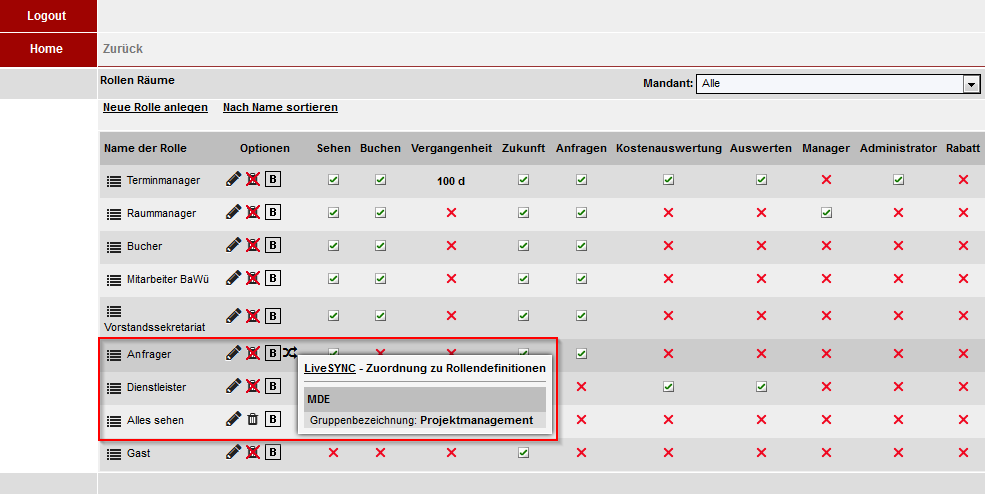Toggle Manager checkbox for Raummanager
The image size is (985, 494).
(x=826, y=212)
